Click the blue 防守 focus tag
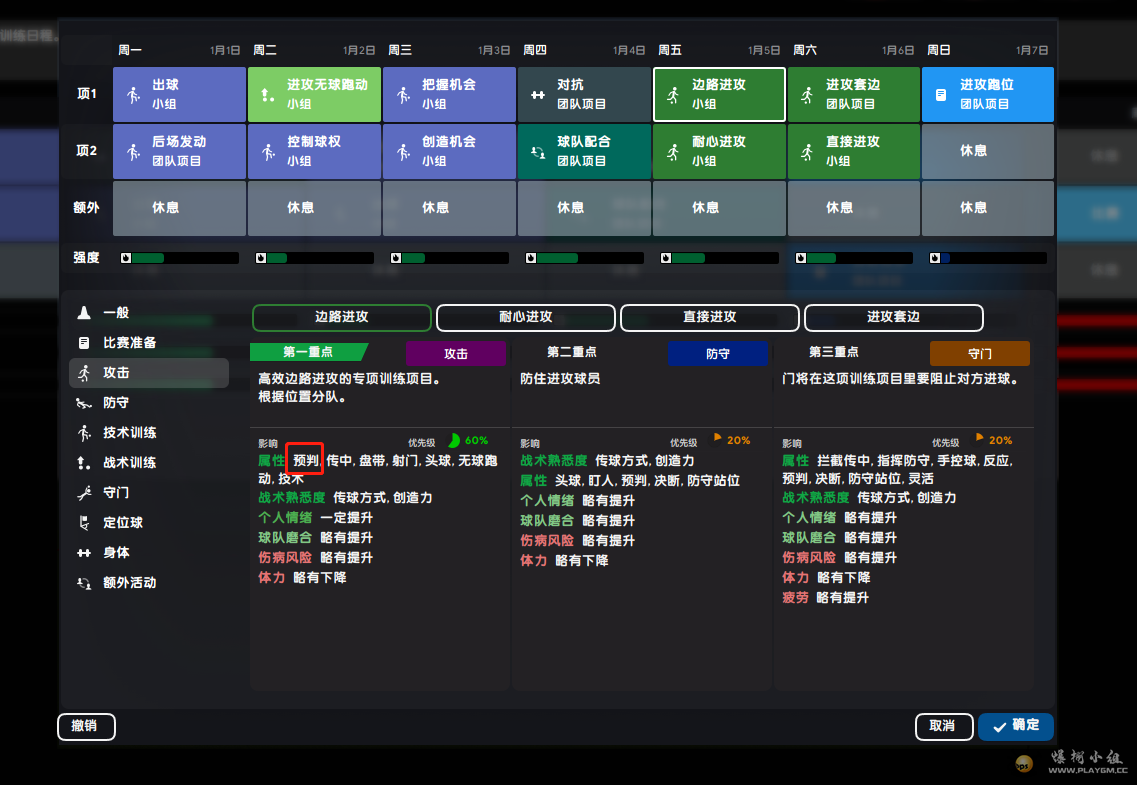Screen dimensions: 1137x785 (x=717, y=353)
